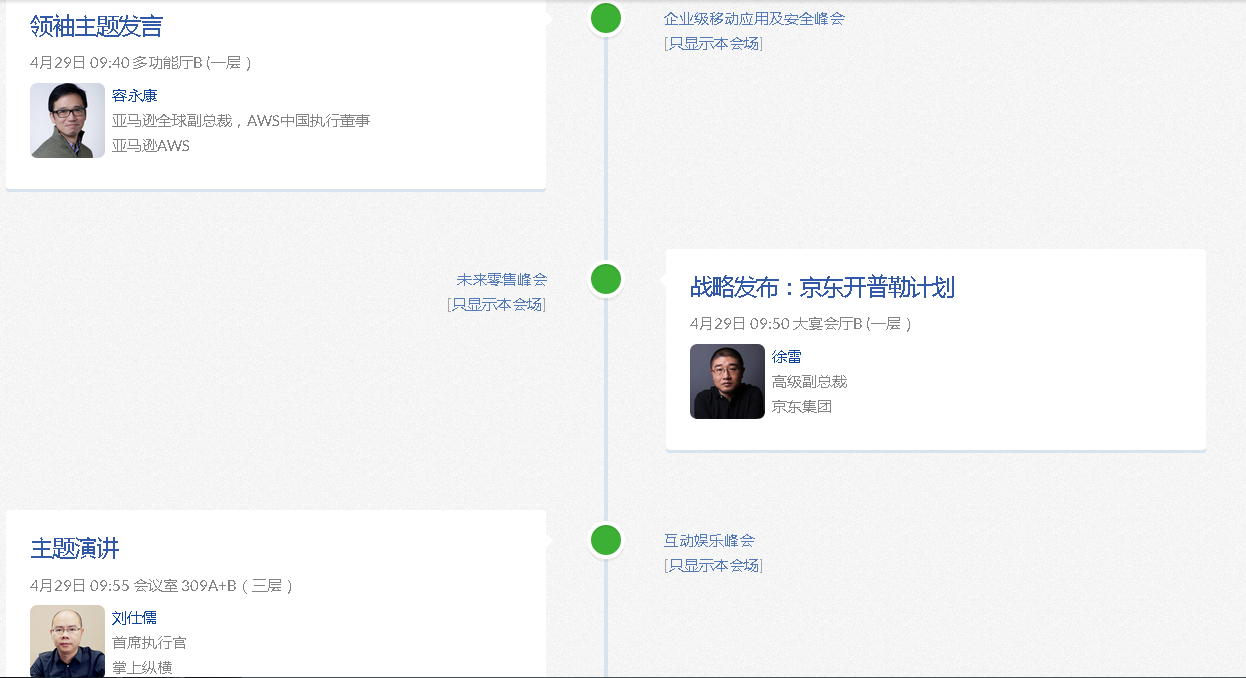The image size is (1246, 678).
Task: Open the 互动娱乐峰会 track link
Action: (709, 540)
